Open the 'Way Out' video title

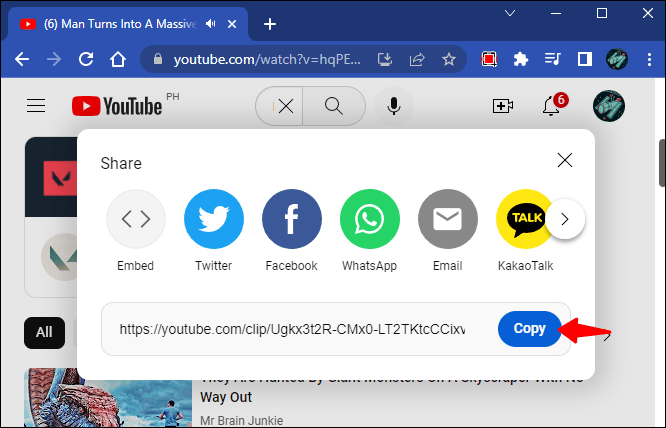(226, 397)
